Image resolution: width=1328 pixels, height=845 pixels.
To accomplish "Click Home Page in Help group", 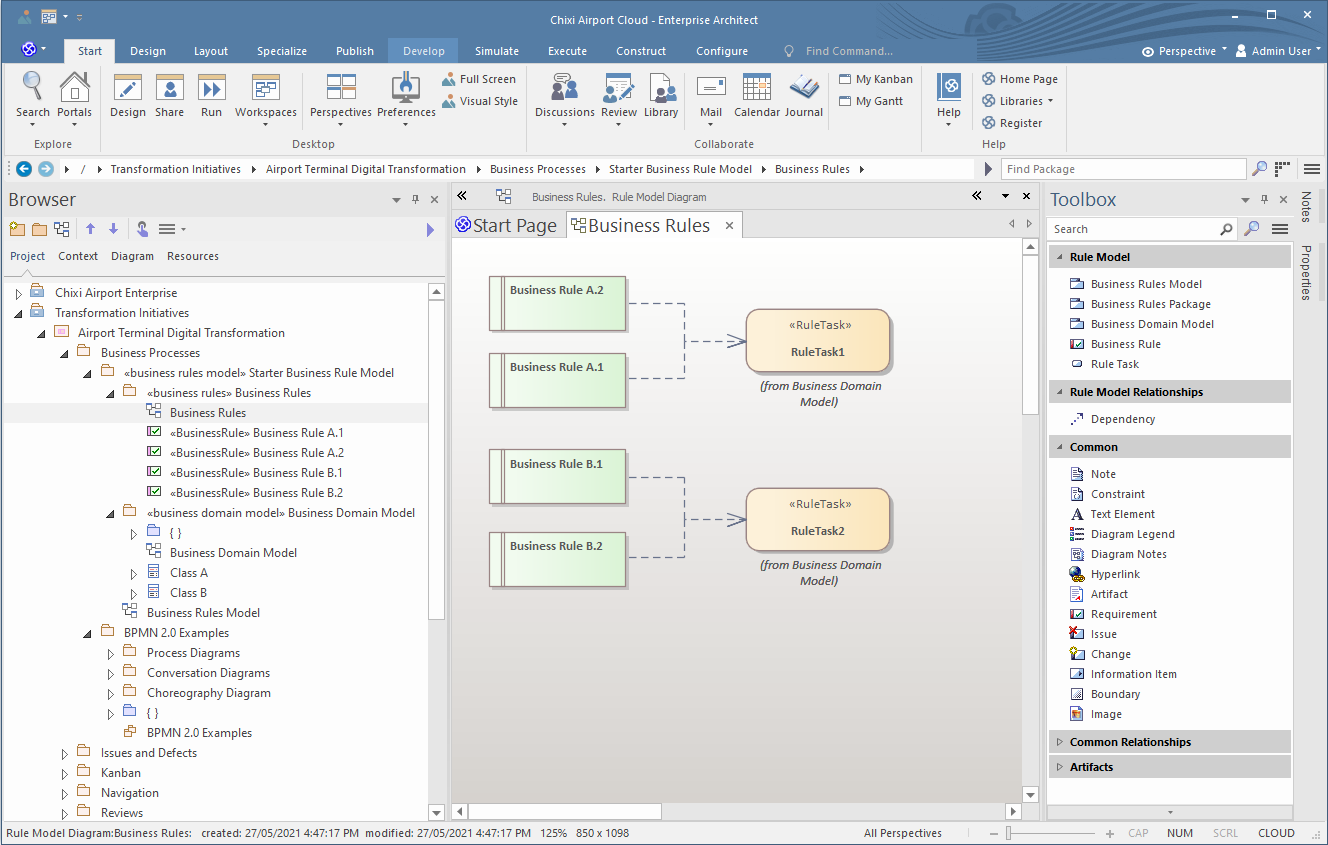I will (1019, 79).
